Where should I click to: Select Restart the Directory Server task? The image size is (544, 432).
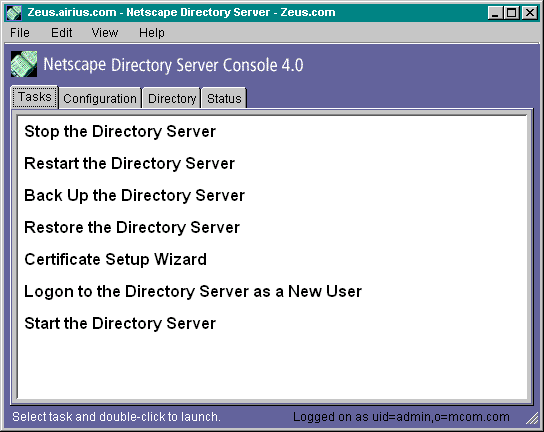point(129,163)
